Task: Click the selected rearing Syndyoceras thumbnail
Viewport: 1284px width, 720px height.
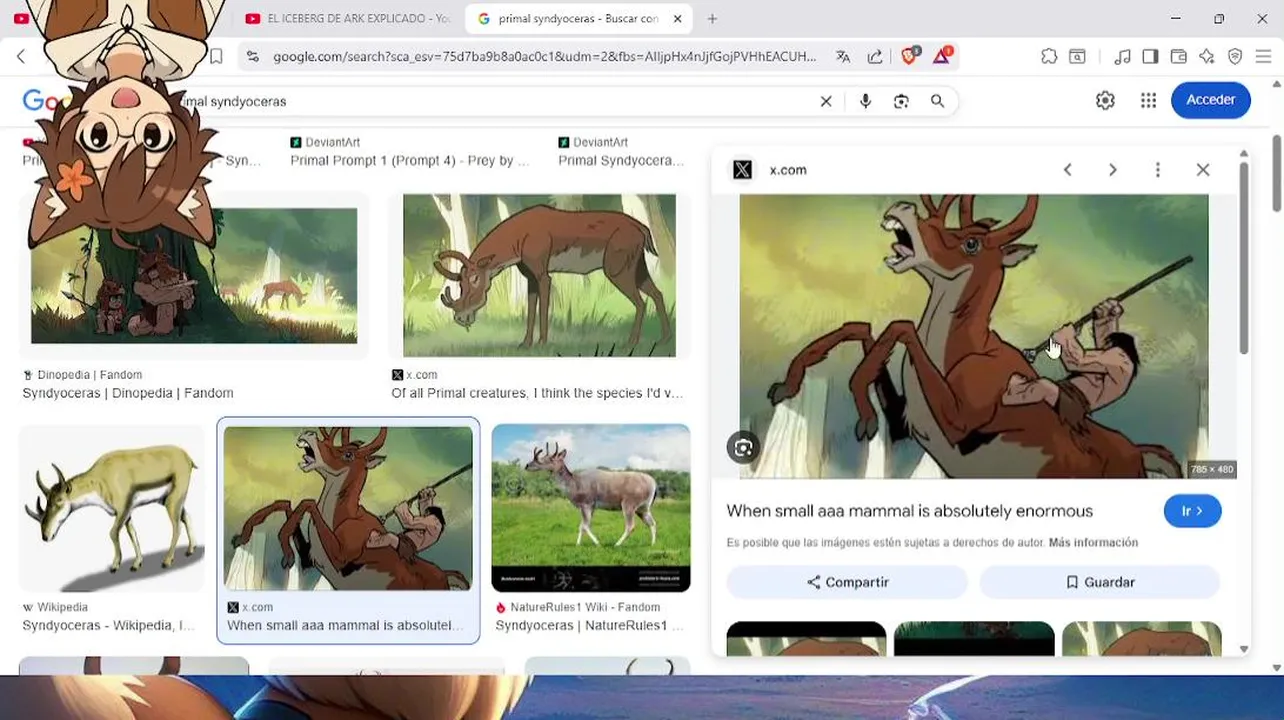Action: pos(348,509)
